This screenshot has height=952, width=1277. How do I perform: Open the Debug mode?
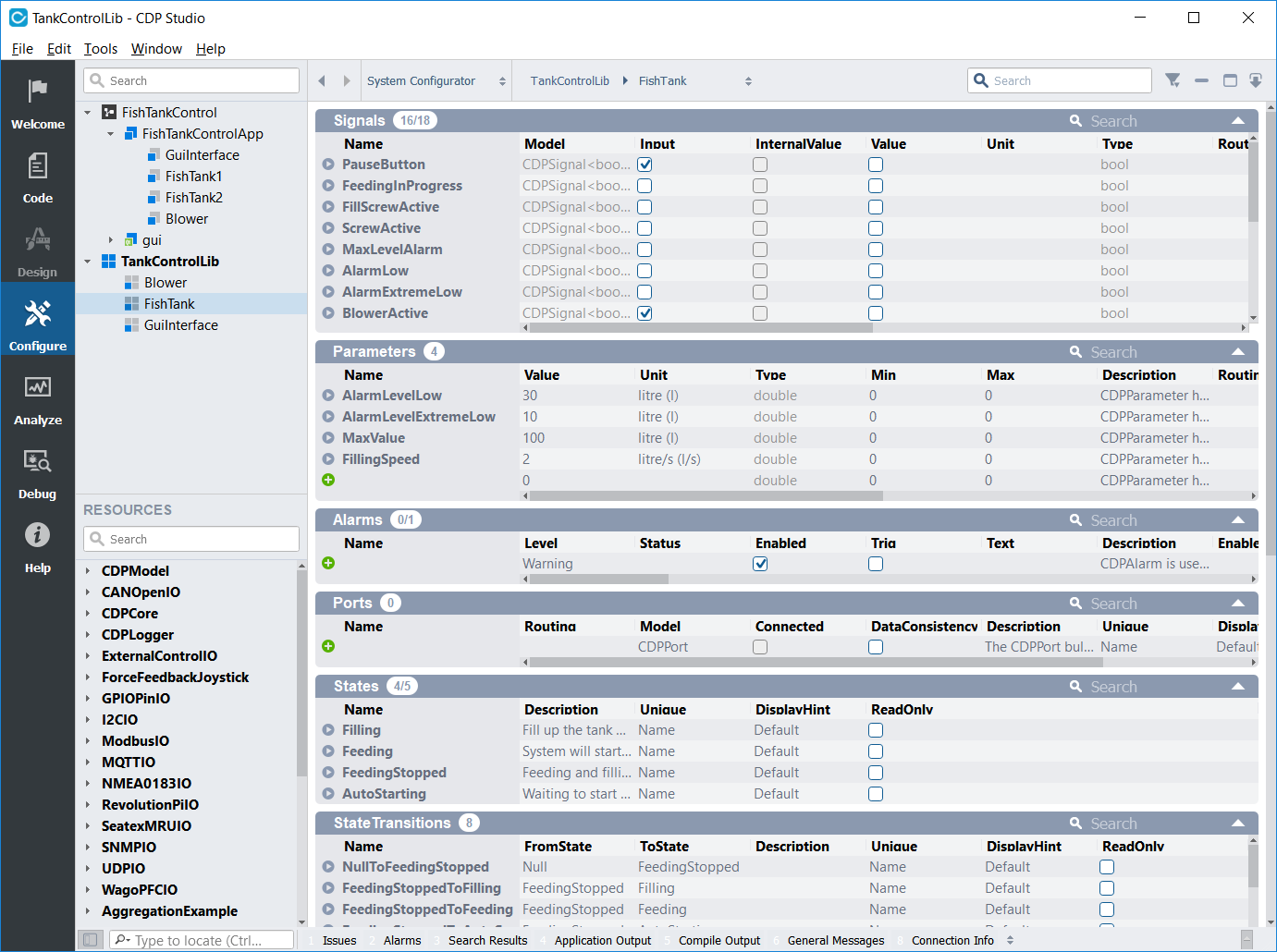[38, 472]
